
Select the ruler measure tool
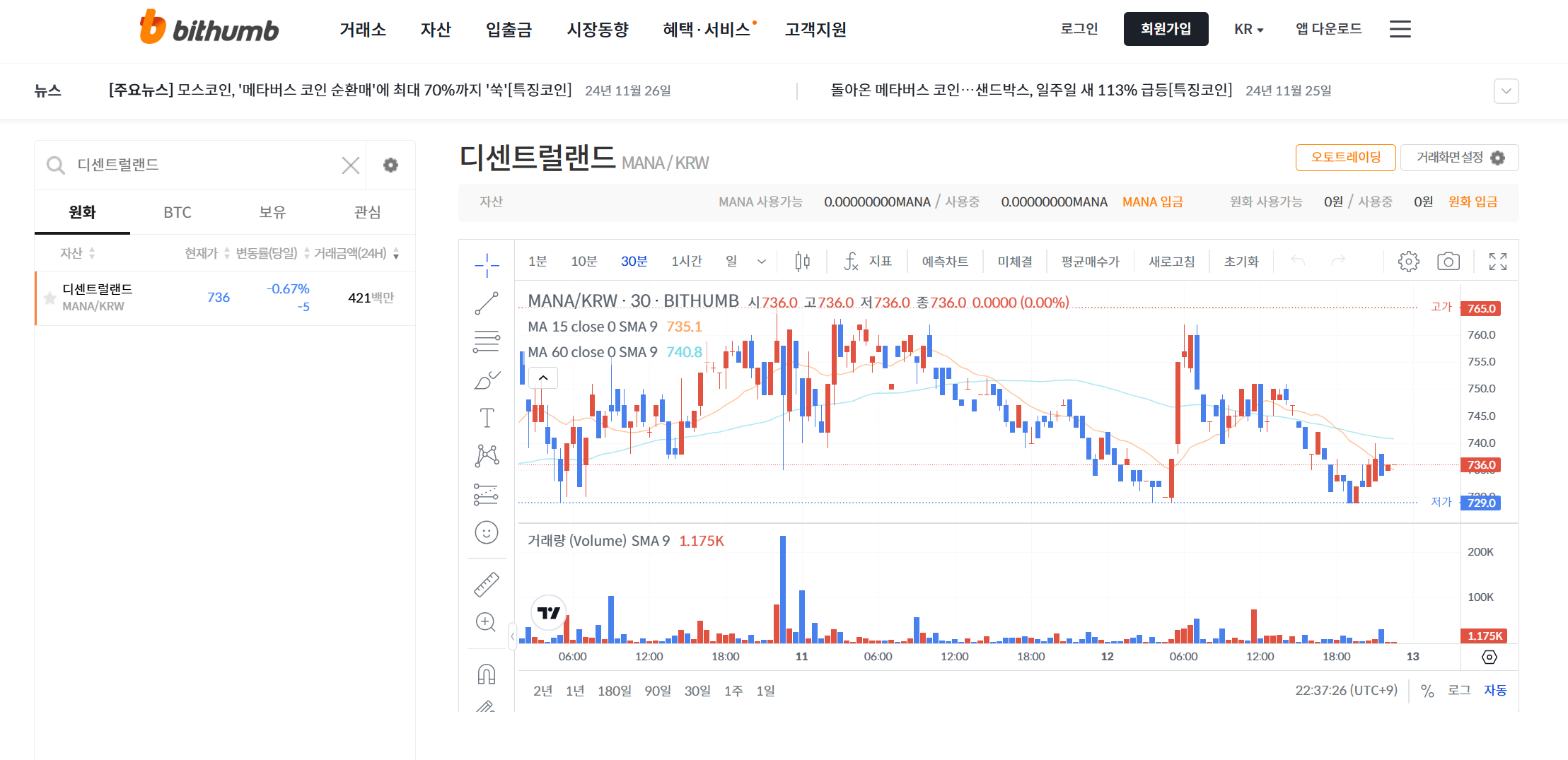(x=487, y=584)
